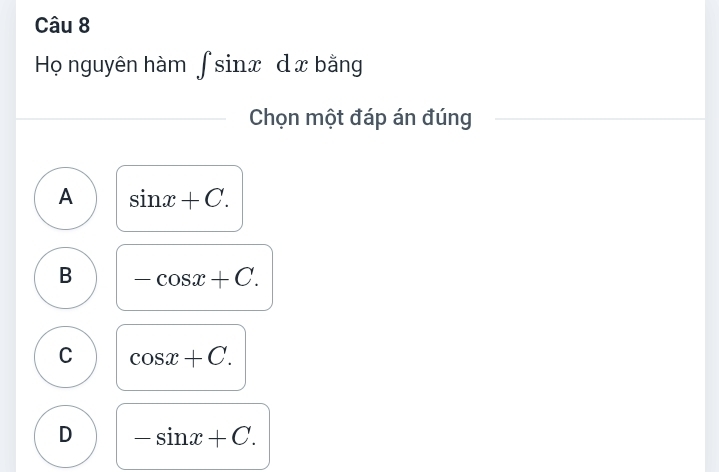Select answer option B circle

coord(66,277)
